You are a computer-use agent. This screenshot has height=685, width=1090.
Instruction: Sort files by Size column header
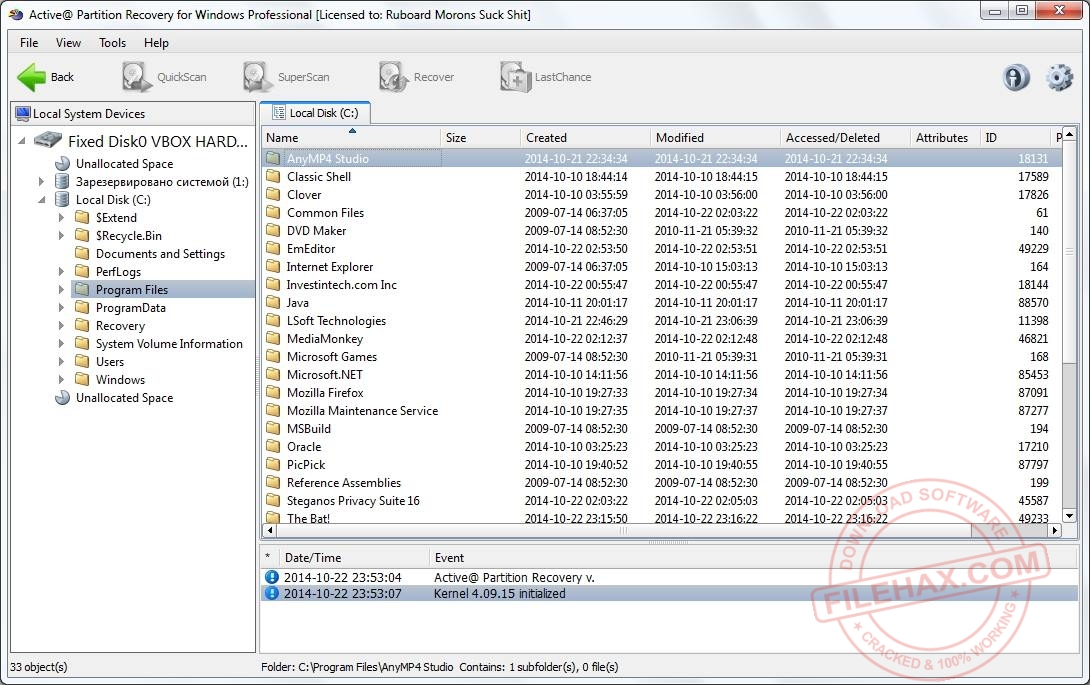[x=456, y=138]
